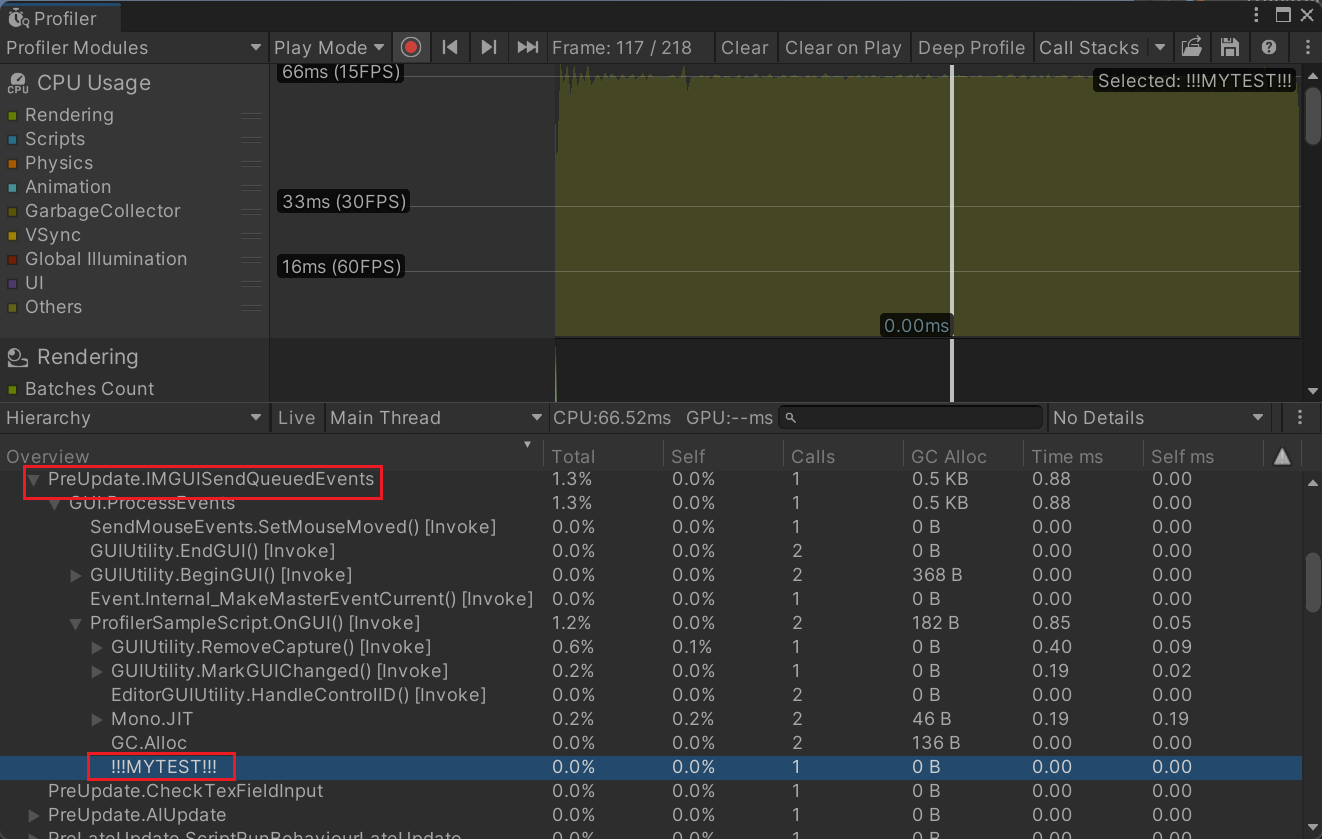Go to next frame button
This screenshot has height=839, width=1322.
coord(488,47)
